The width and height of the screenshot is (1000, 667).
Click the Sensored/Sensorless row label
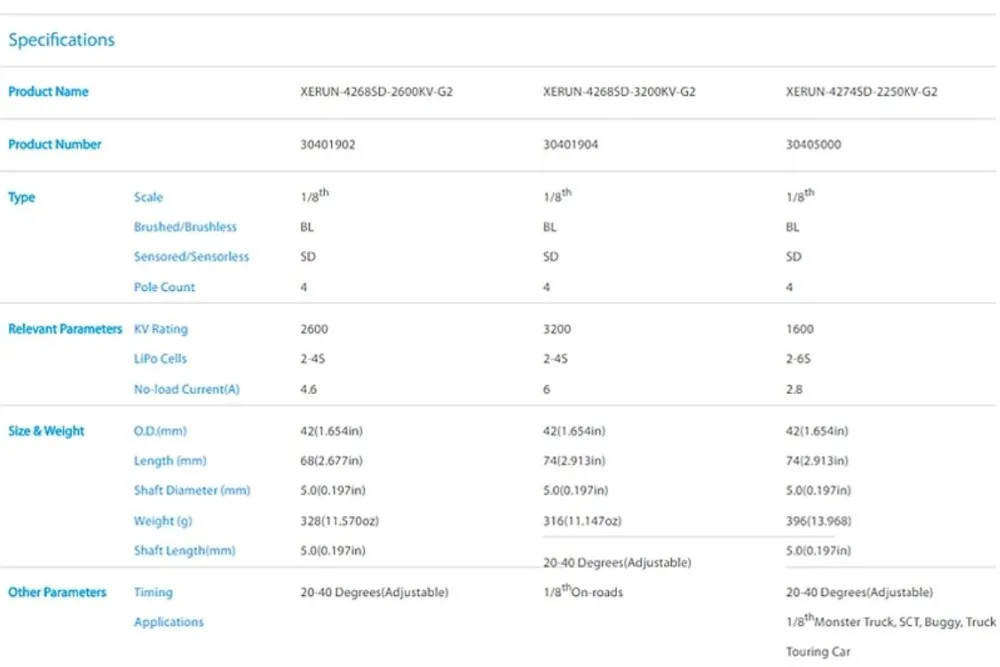click(191, 256)
